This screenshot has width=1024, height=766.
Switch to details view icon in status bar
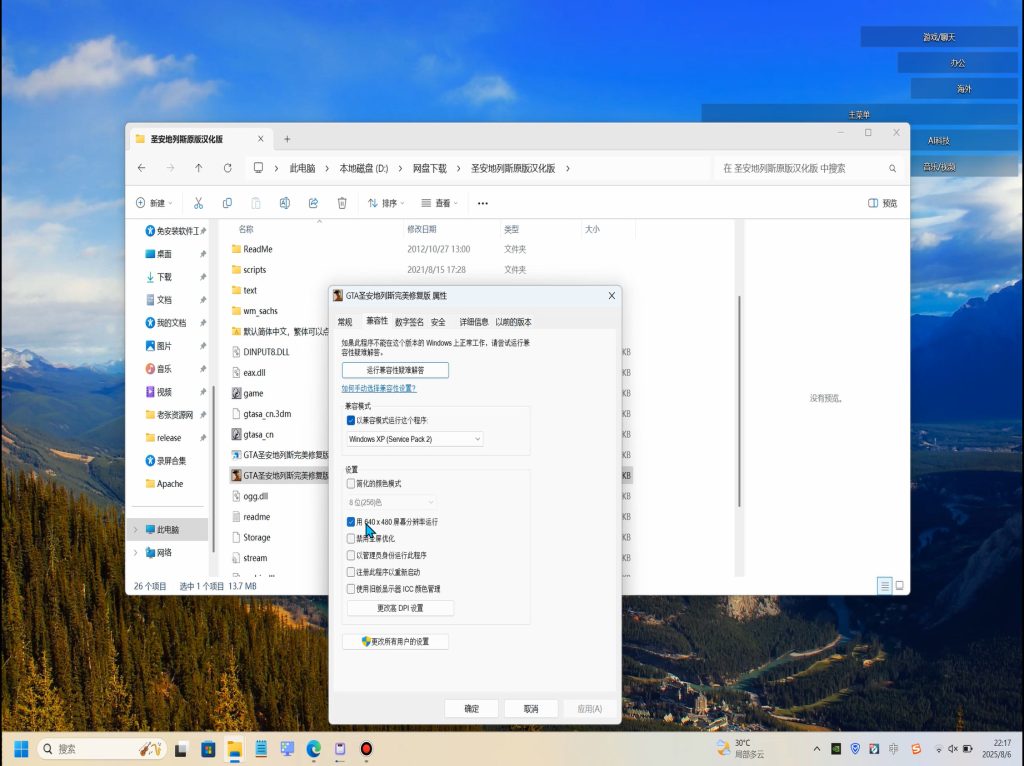pyautogui.click(x=884, y=586)
